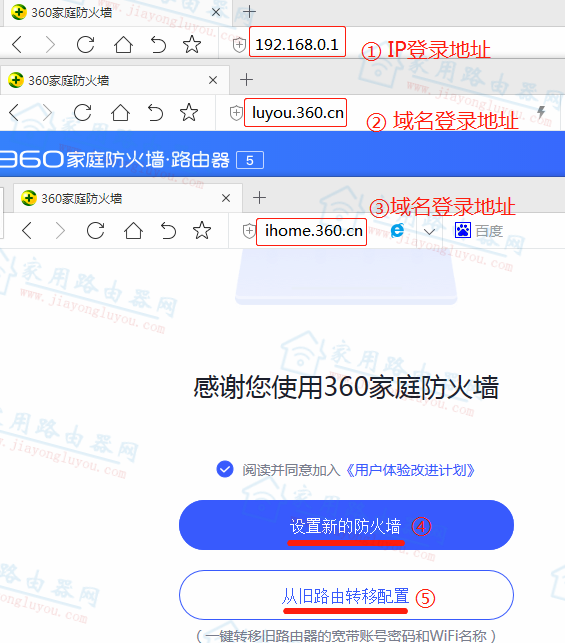The height and width of the screenshot is (643, 565).
Task: Click the 设置新的防火墙 button
Action: click(346, 525)
